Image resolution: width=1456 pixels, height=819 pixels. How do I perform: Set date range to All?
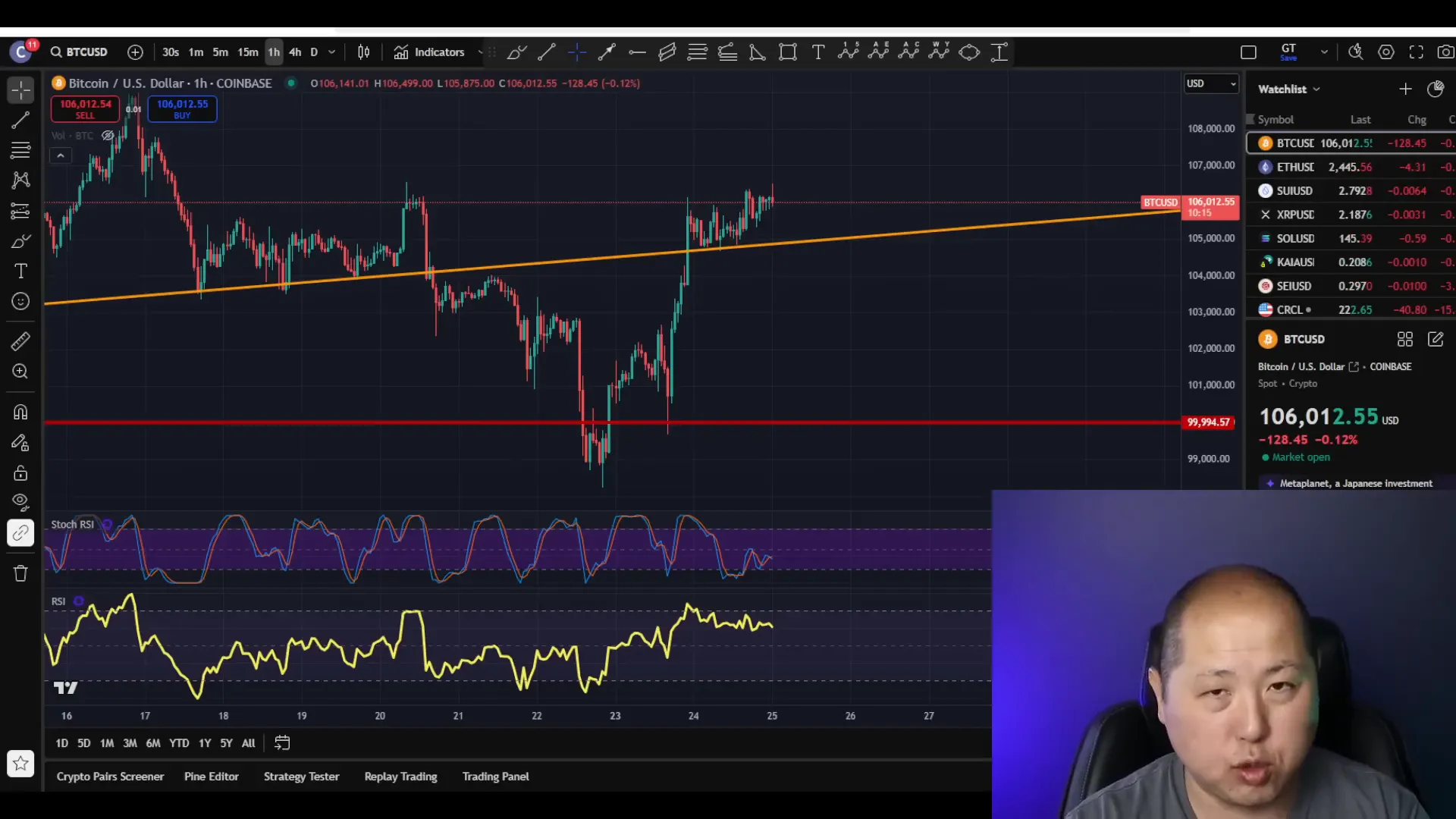(x=248, y=743)
